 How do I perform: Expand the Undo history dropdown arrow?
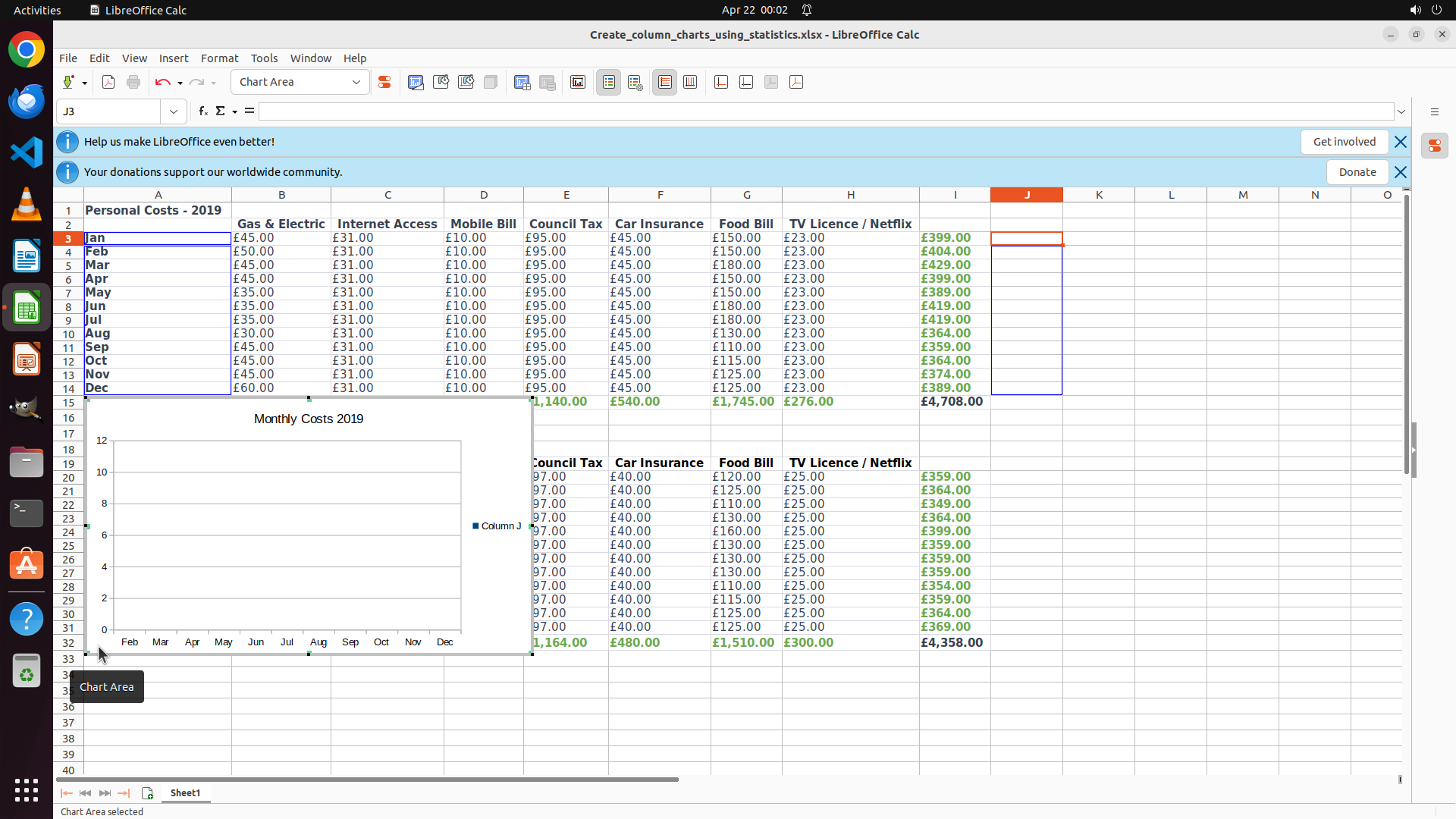(x=180, y=83)
